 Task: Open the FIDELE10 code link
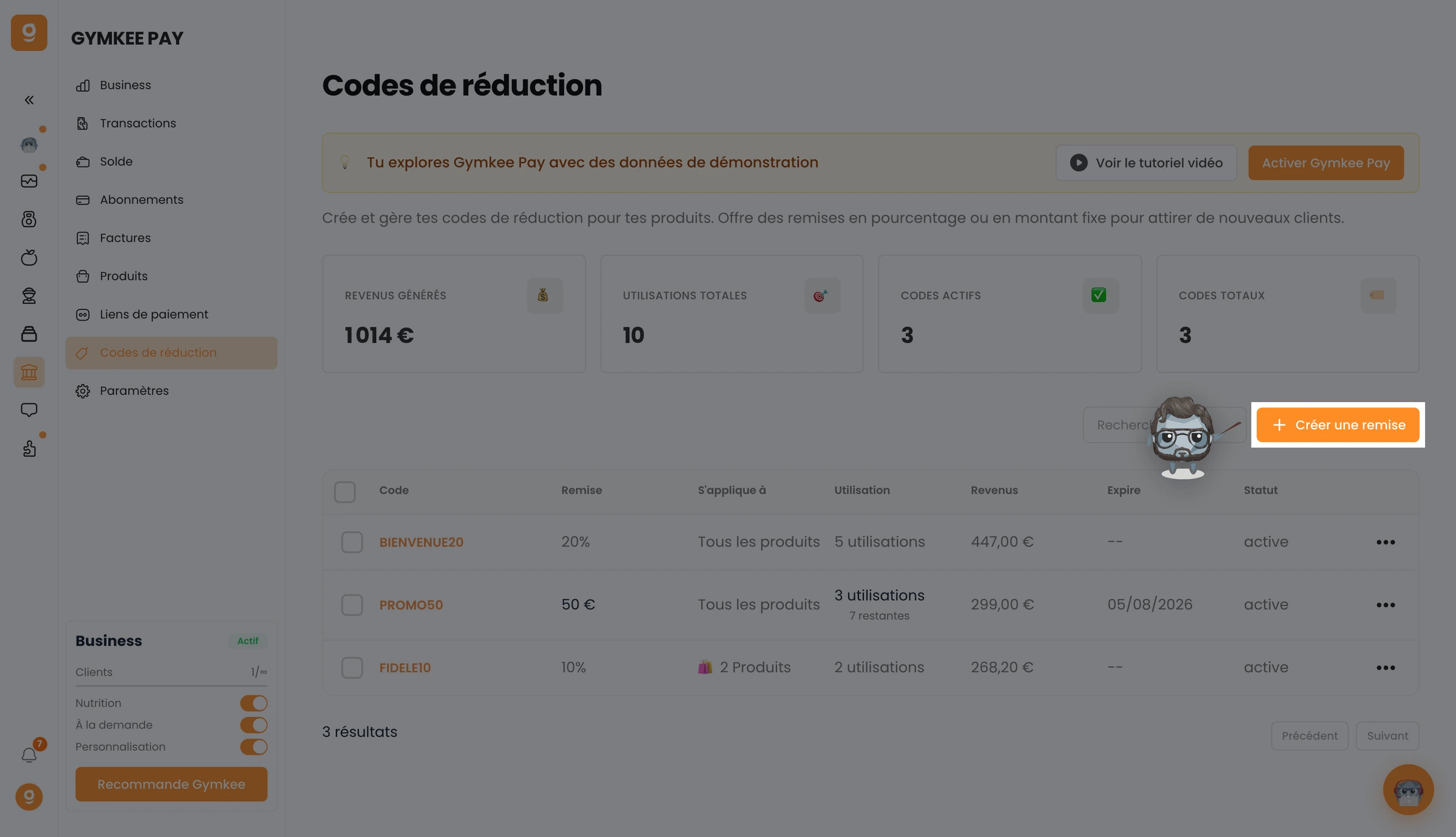[405, 668]
